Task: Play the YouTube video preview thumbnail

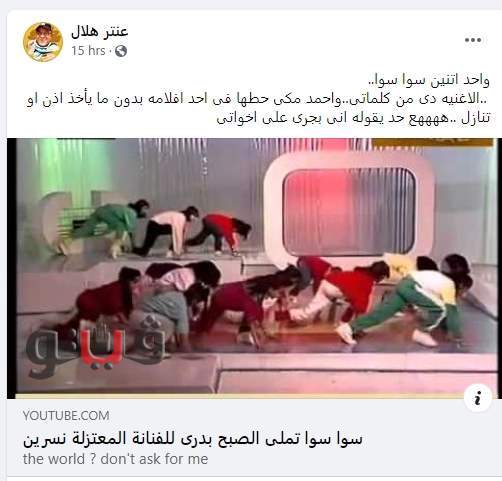Action: point(254,268)
